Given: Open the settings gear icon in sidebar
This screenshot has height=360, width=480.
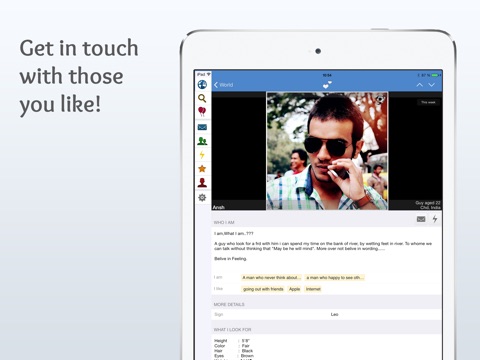Looking at the screenshot, I should tap(202, 198).
